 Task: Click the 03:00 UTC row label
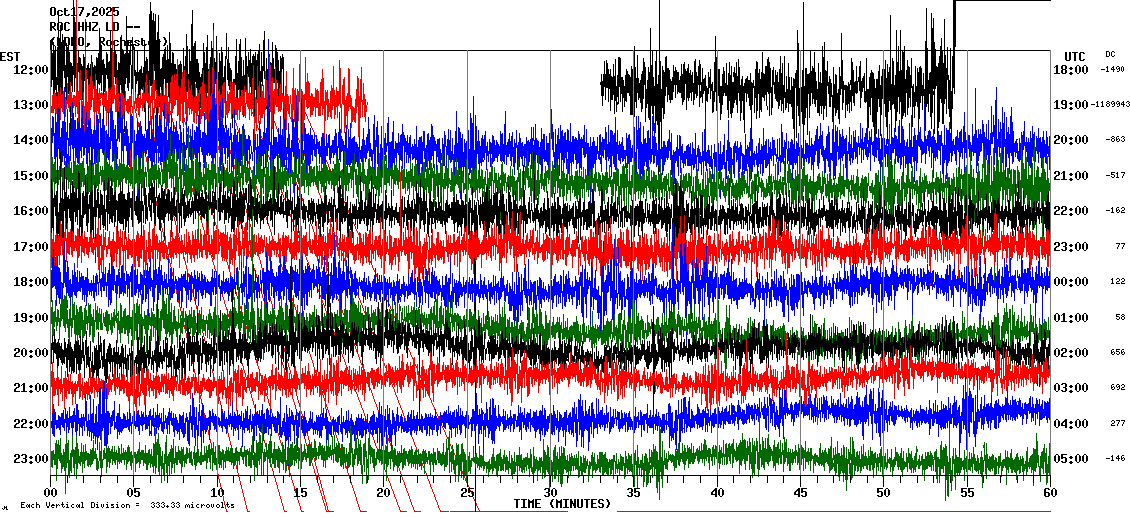[x=1070, y=388]
